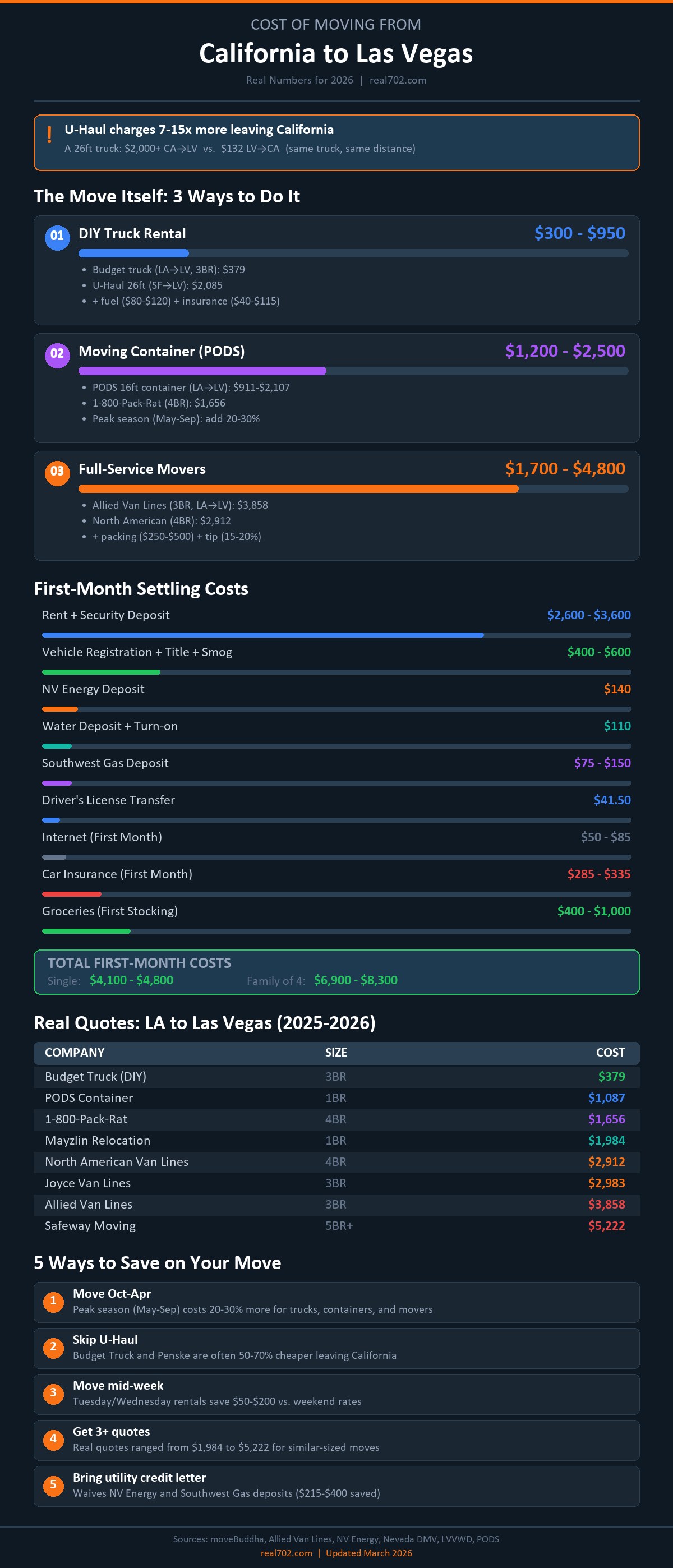Click the Family of 4 total '$6,900 - $8,300'
The width and height of the screenshot is (673, 1568).
coord(356,980)
